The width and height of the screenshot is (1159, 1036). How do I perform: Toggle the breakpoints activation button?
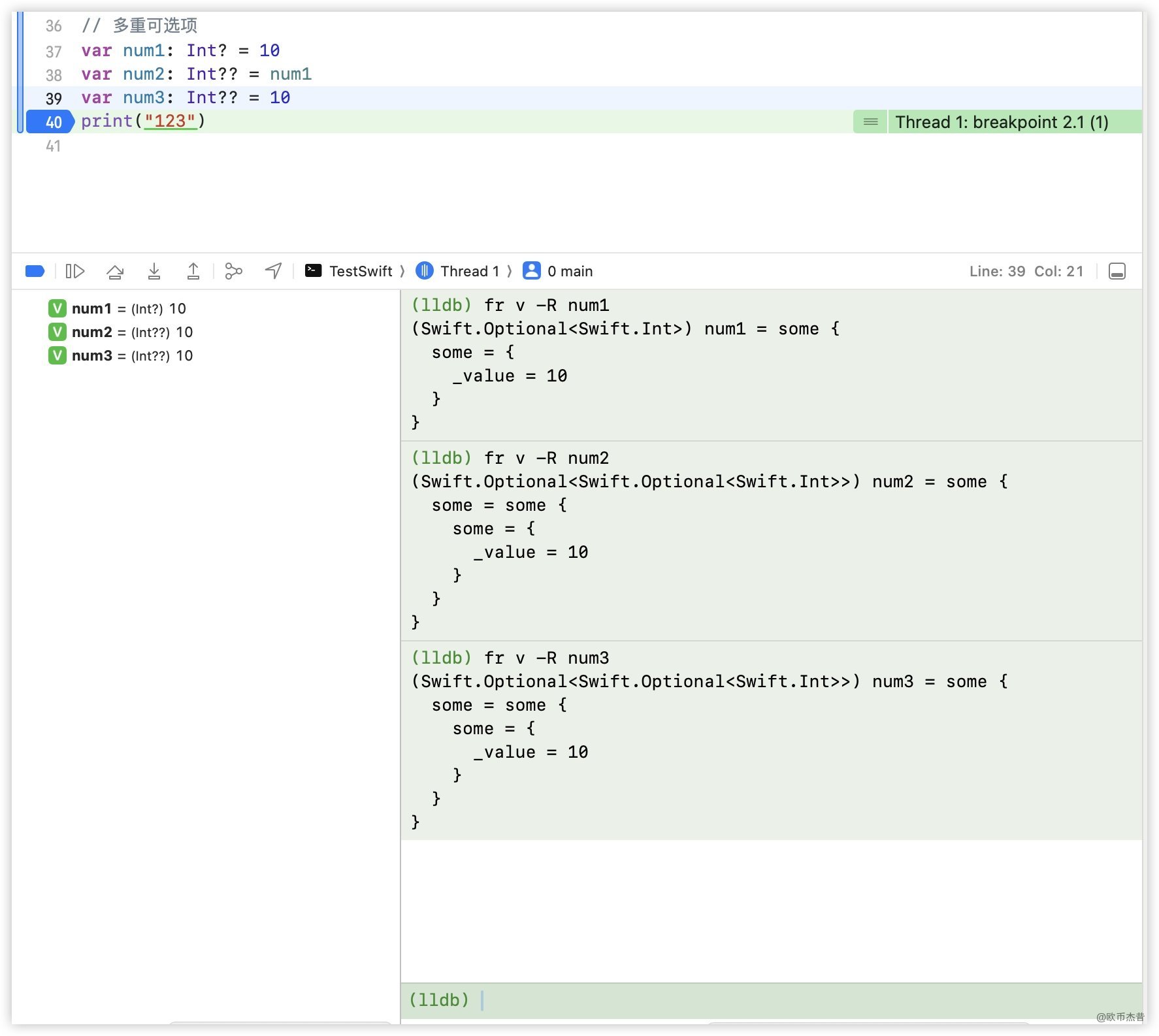[35, 271]
